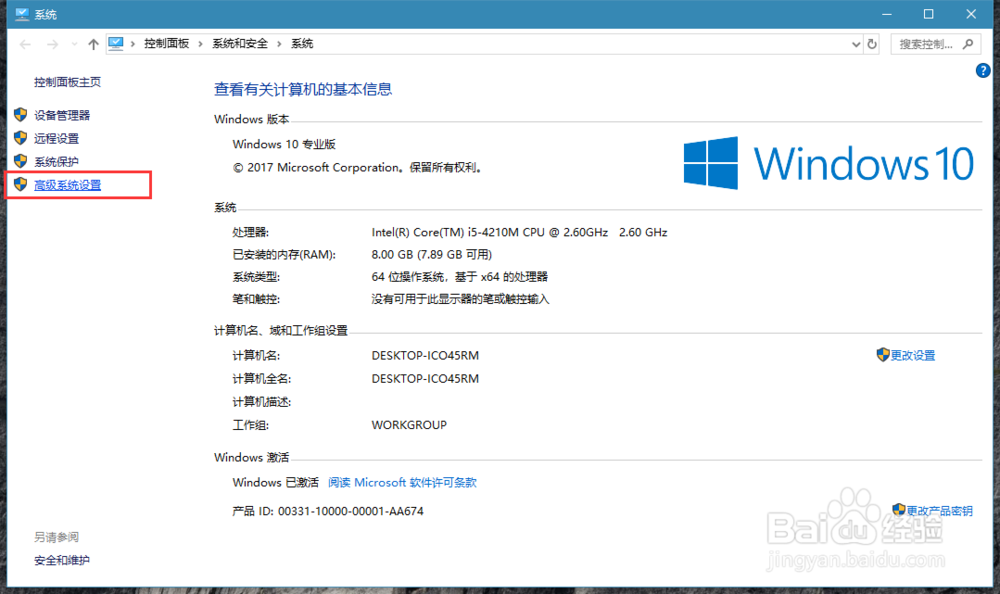Click the 64 位操作系统 system type value
Screen dimensions: 1000x594
coord(460,277)
